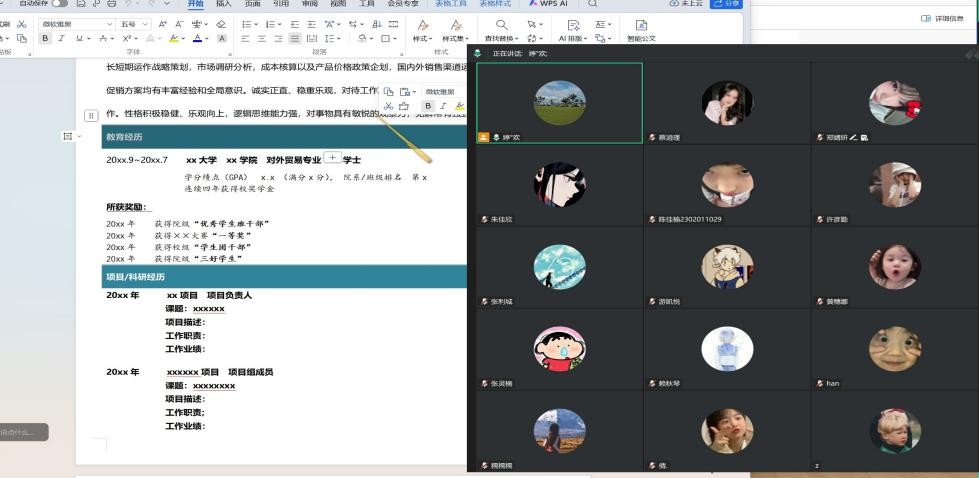Toggle the 自动保存 auto-save switch
979x478 pixels.
pyautogui.click(x=59, y=4)
